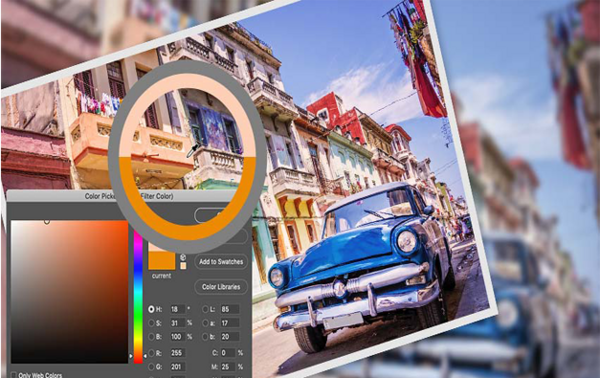Select the H hue radio button
This screenshot has height=378, width=600.
tap(151, 309)
